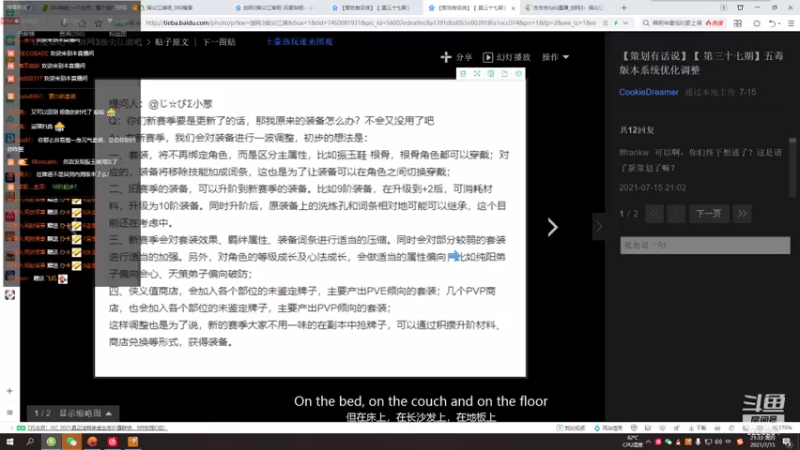Image resolution: width=800 pixels, height=450 pixels.
Task: Open the 操作 dropdown menu
Action: point(555,57)
